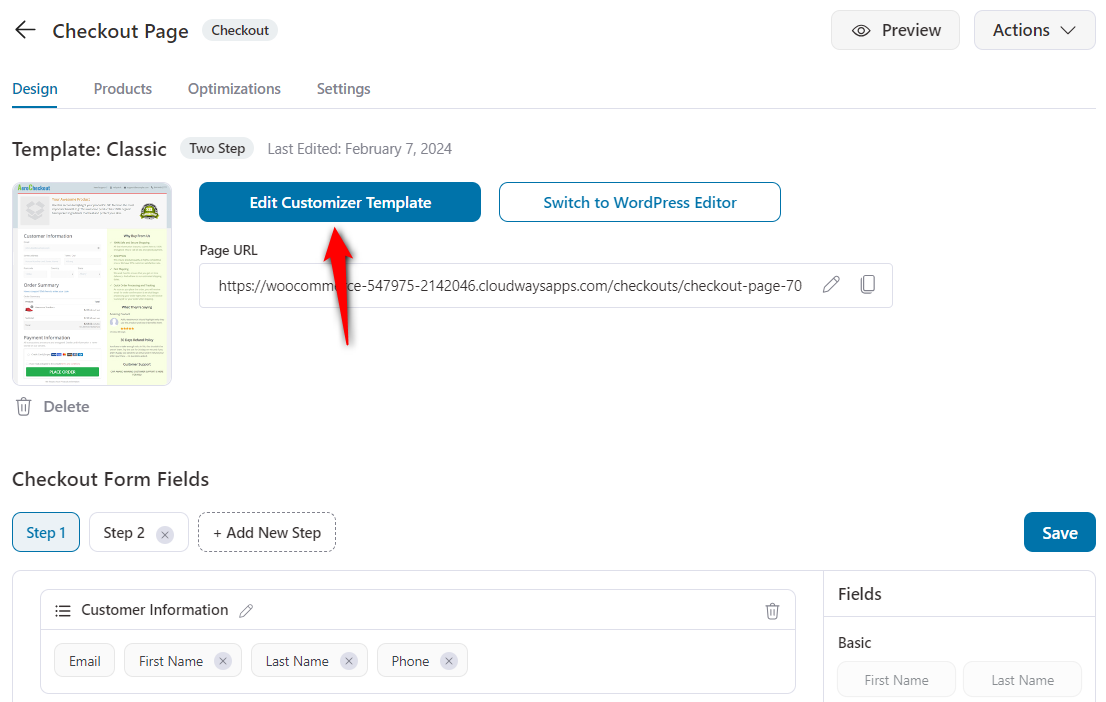
Task: Rename Customer Information using its pencil icon
Action: click(246, 610)
